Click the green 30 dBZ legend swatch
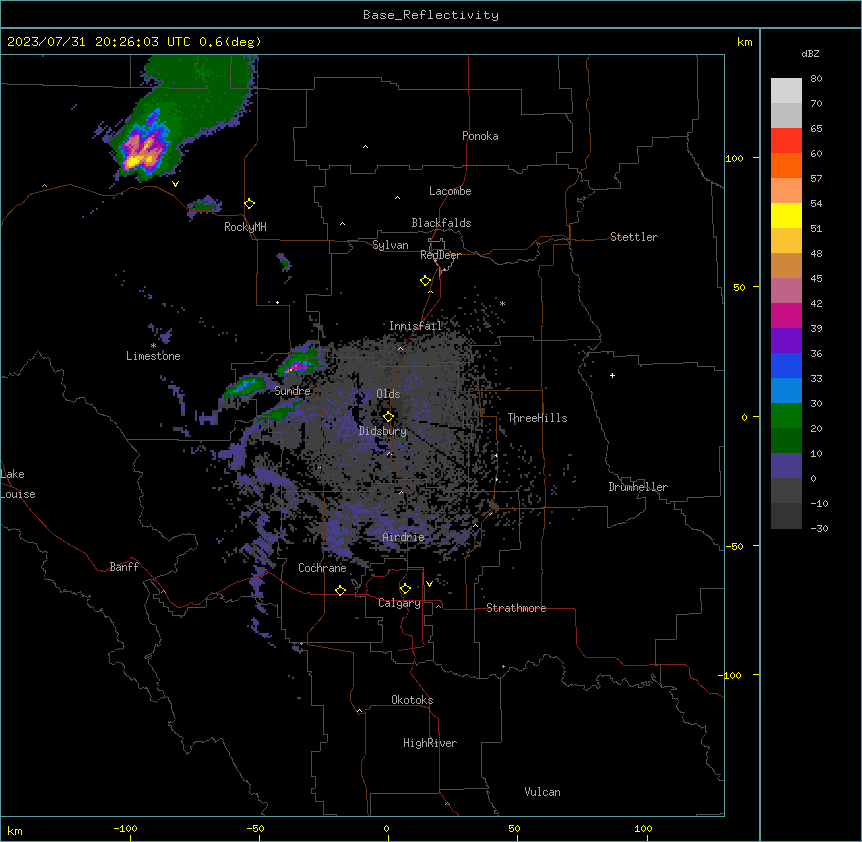This screenshot has height=842, width=862. pyautogui.click(x=786, y=416)
